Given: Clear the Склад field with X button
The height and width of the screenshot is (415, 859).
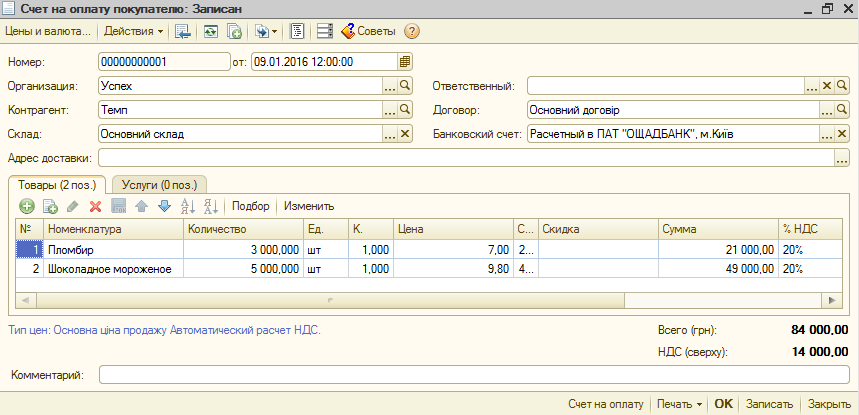Looking at the screenshot, I should tap(405, 133).
